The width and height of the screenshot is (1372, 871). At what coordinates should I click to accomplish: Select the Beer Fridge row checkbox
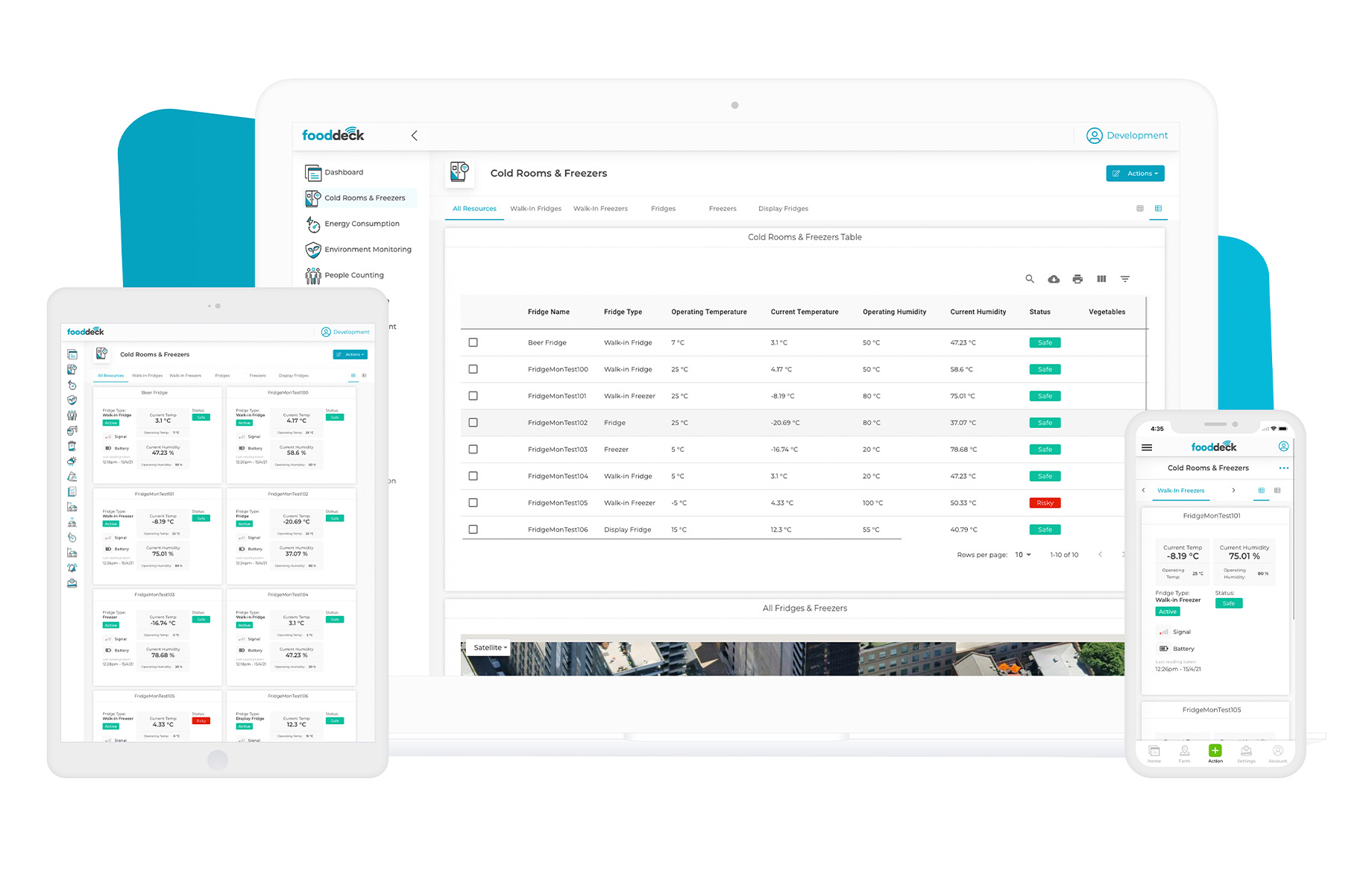pos(473,343)
